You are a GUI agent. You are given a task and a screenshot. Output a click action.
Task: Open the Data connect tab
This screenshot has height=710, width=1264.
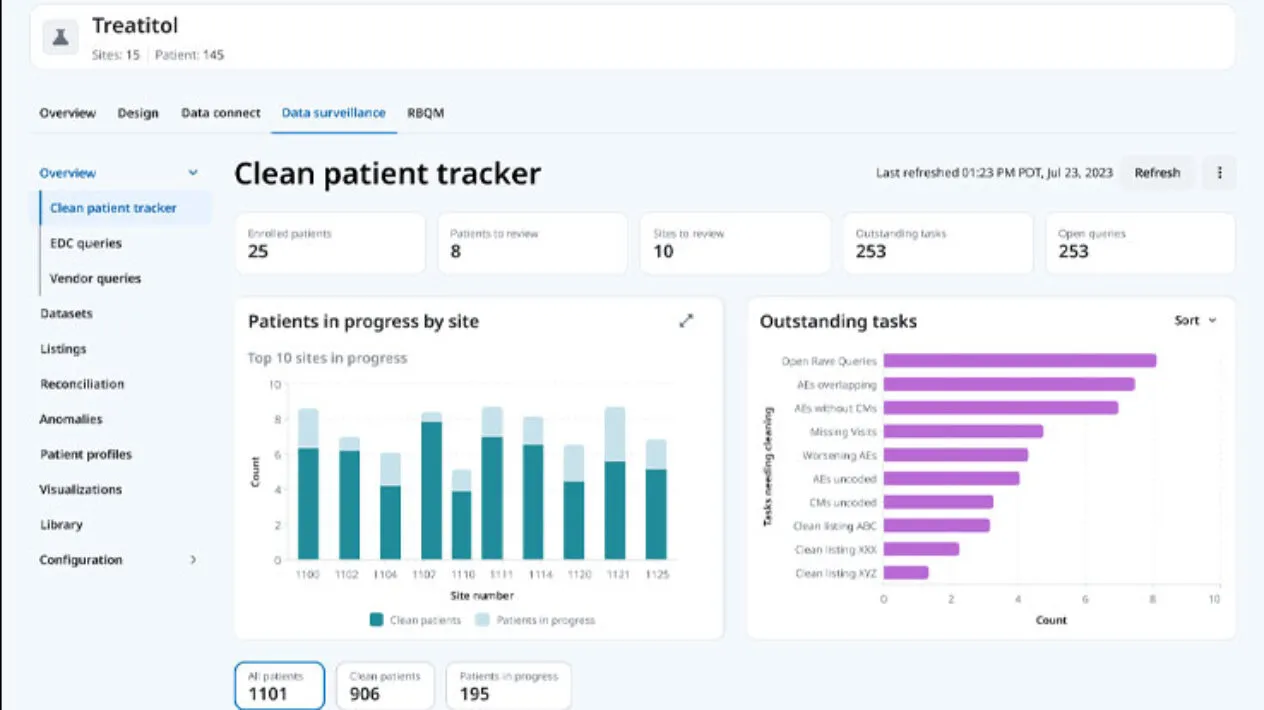pyautogui.click(x=220, y=113)
